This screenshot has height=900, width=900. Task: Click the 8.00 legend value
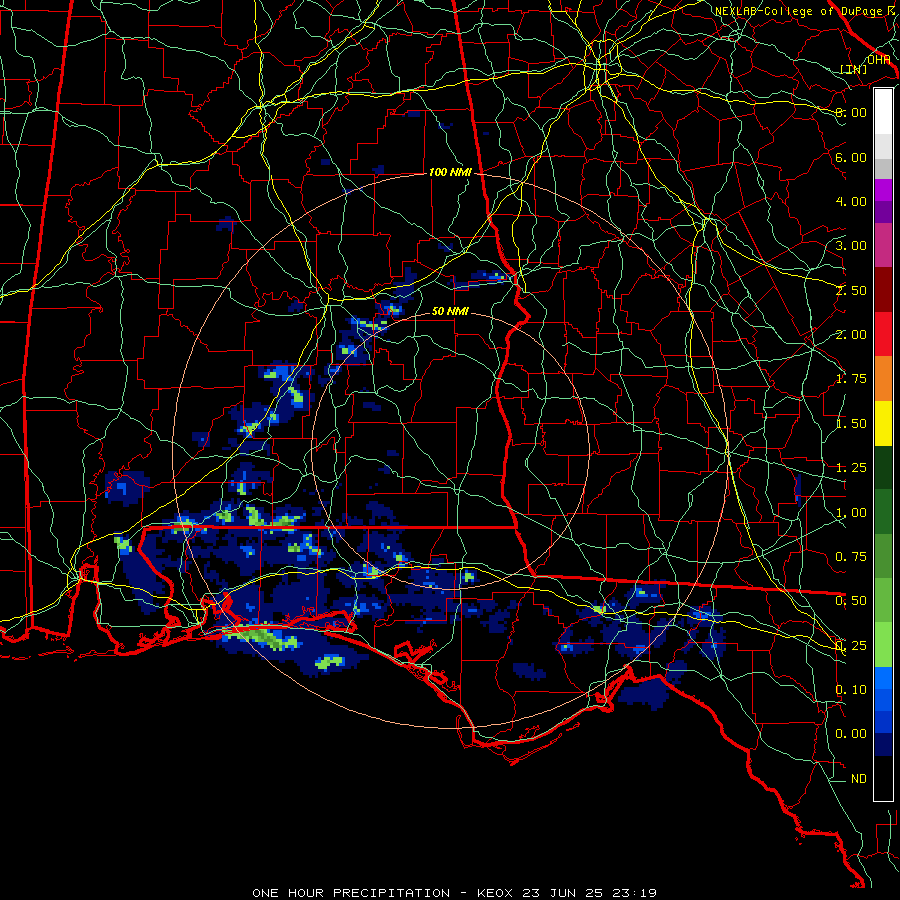[851, 112]
